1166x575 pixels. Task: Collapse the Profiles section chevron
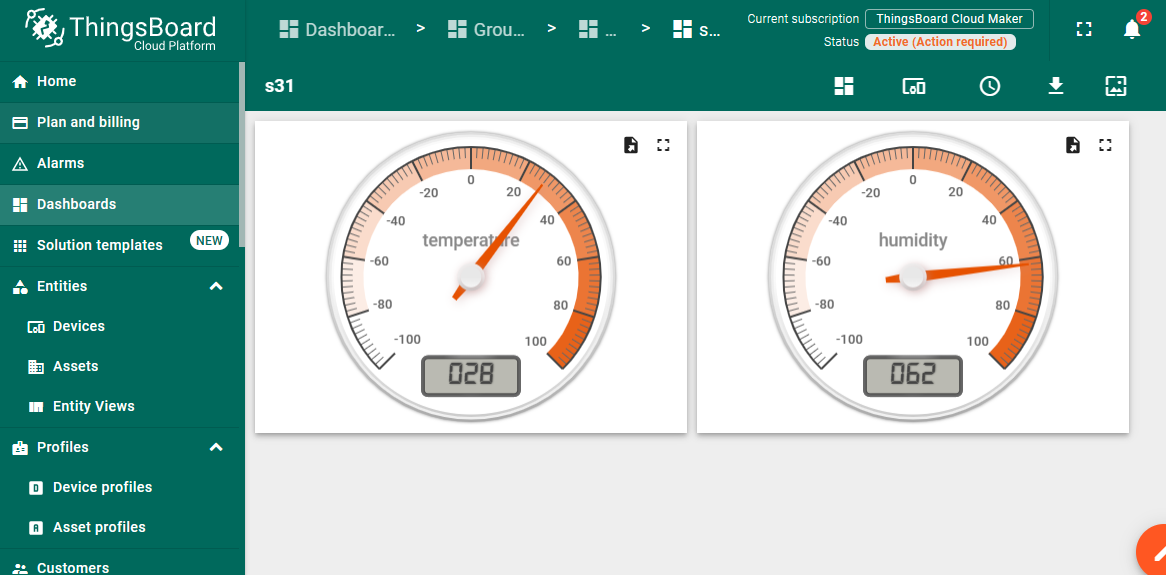point(216,447)
